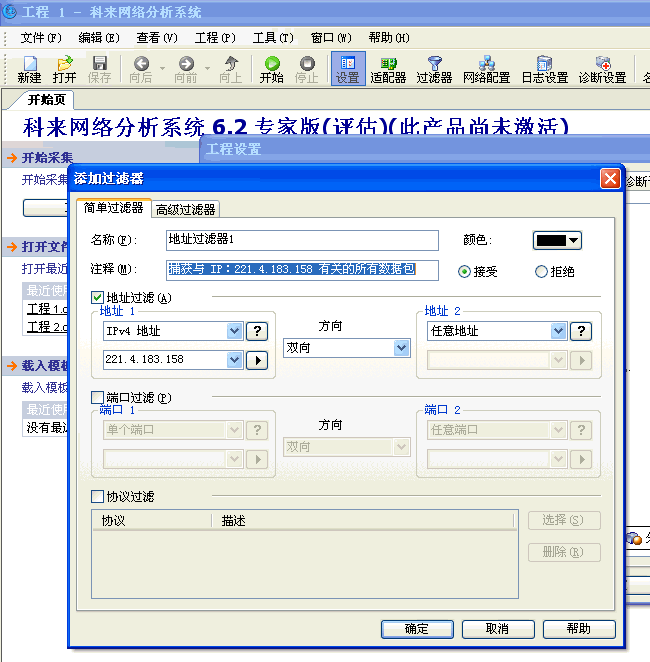This screenshot has width=650, height=662.
Task: Click the 协议 column header
Action: 152,521
